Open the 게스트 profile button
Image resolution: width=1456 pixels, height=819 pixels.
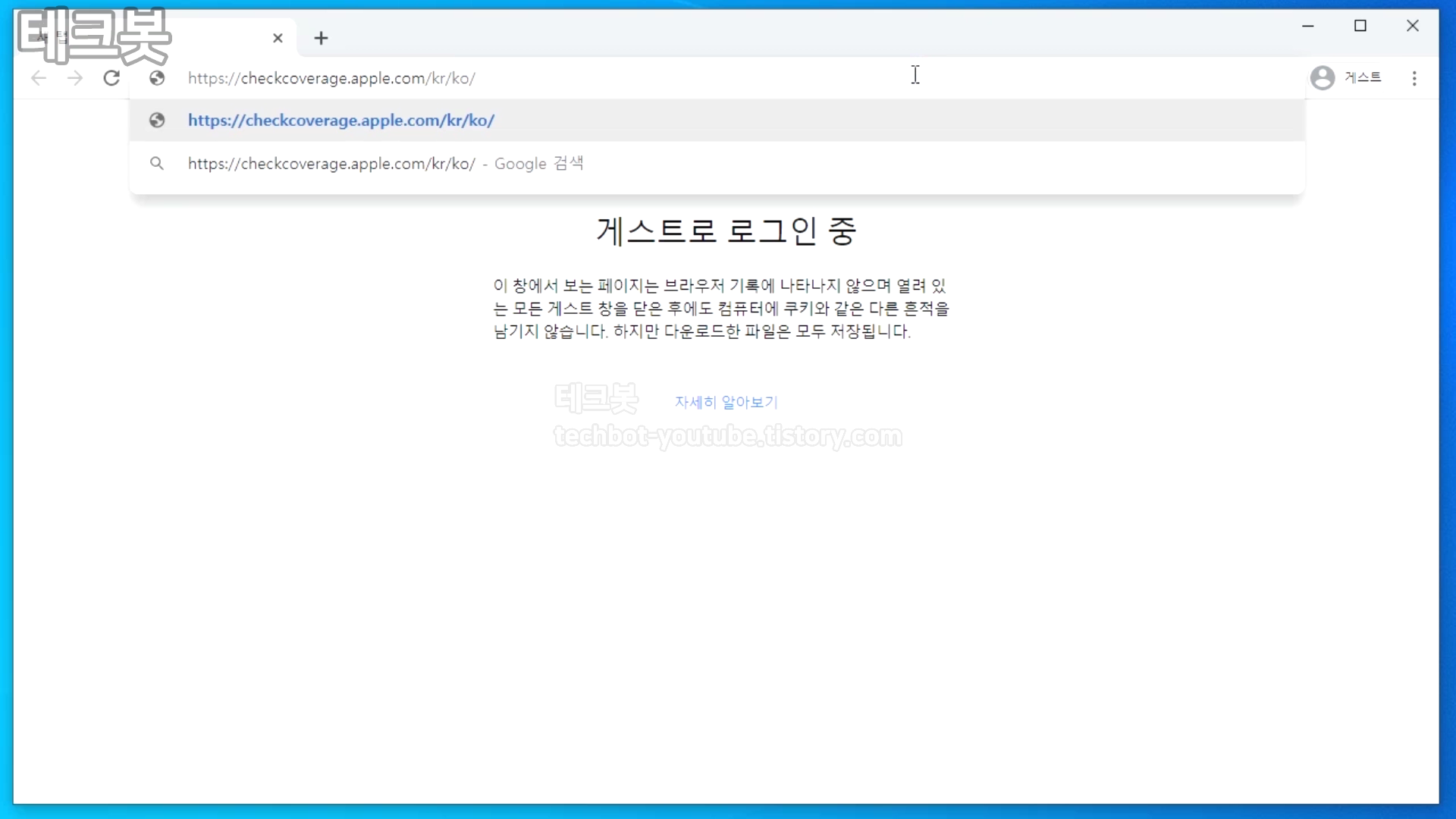tap(1347, 78)
